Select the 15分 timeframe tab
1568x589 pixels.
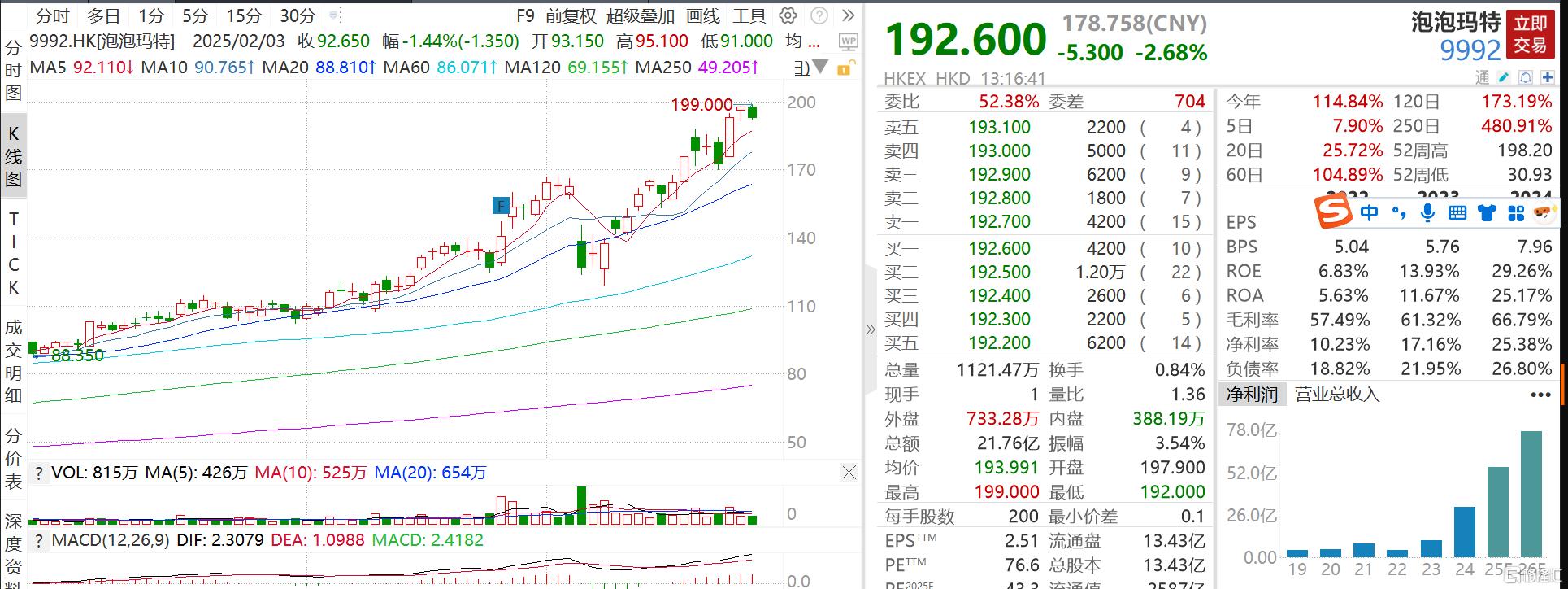click(x=244, y=15)
